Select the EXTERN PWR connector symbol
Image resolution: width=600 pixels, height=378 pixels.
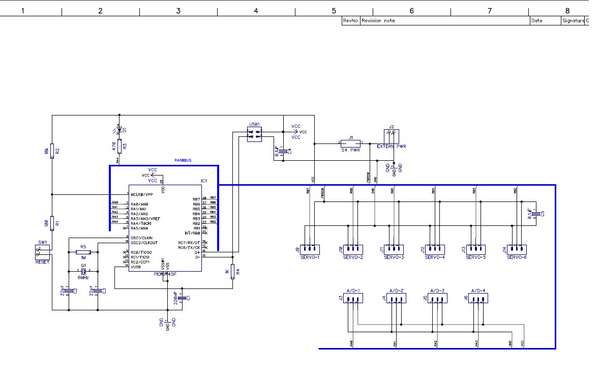tap(391, 137)
